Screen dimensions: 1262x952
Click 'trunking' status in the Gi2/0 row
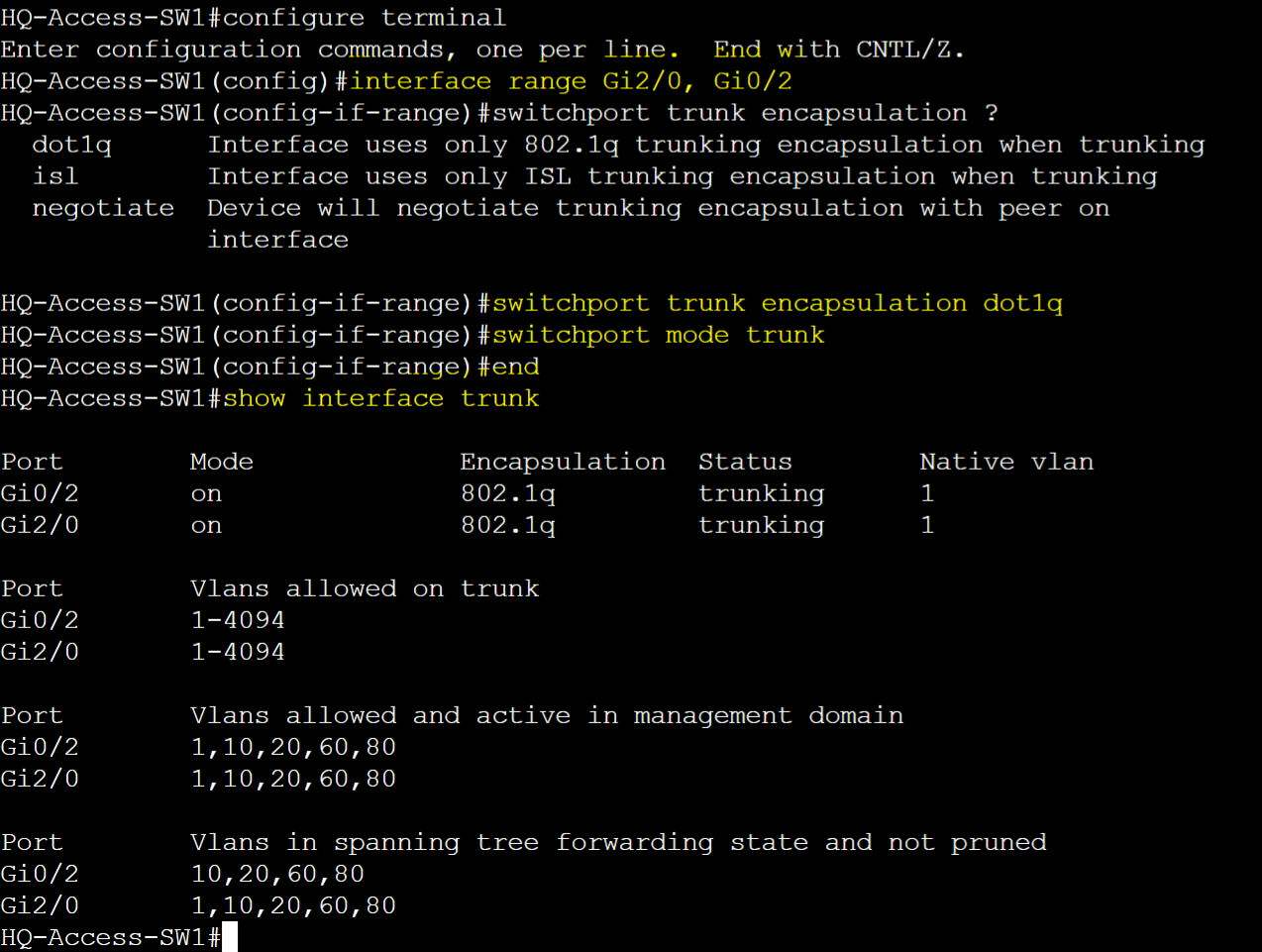point(761,525)
